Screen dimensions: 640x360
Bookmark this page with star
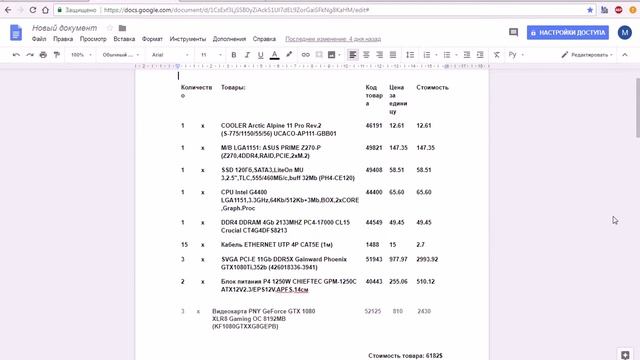pos(590,10)
